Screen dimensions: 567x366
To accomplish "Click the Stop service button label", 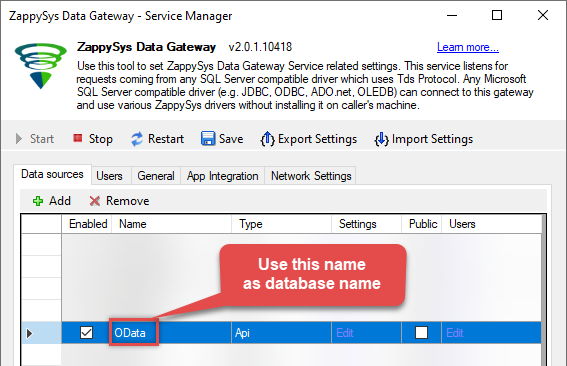I will tap(101, 139).
